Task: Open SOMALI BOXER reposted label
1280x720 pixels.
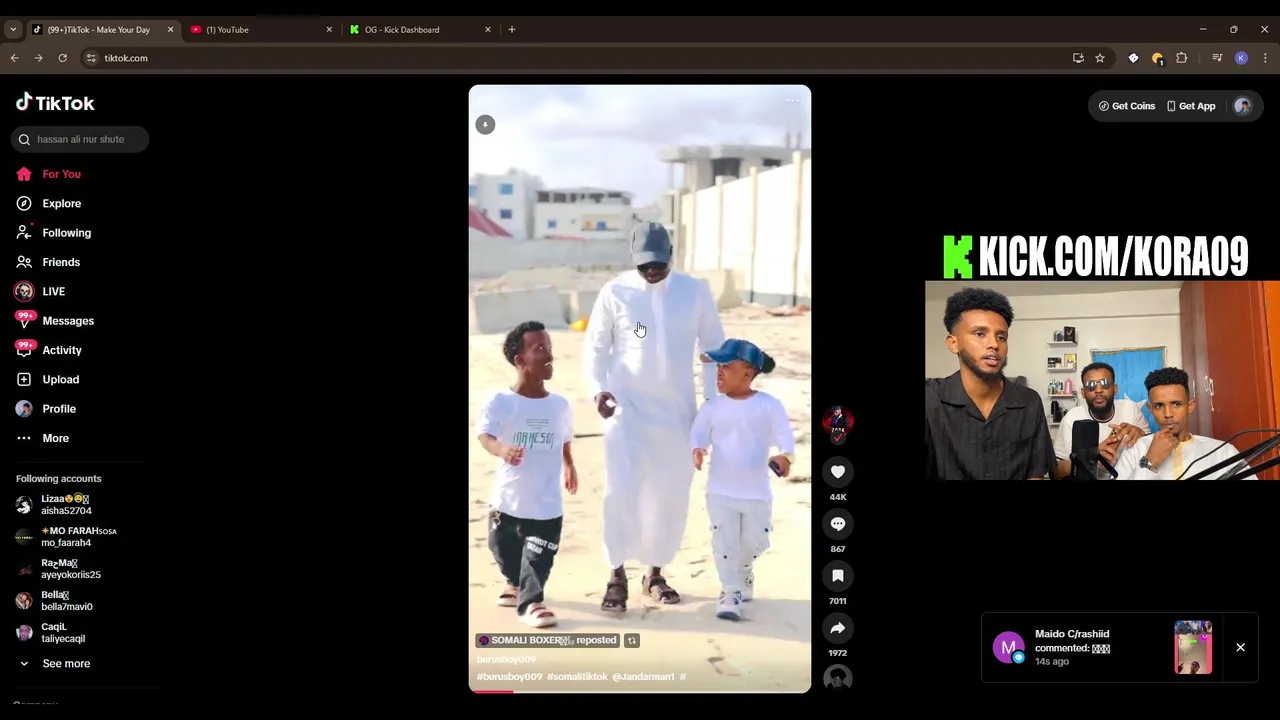Action: click(x=548, y=640)
